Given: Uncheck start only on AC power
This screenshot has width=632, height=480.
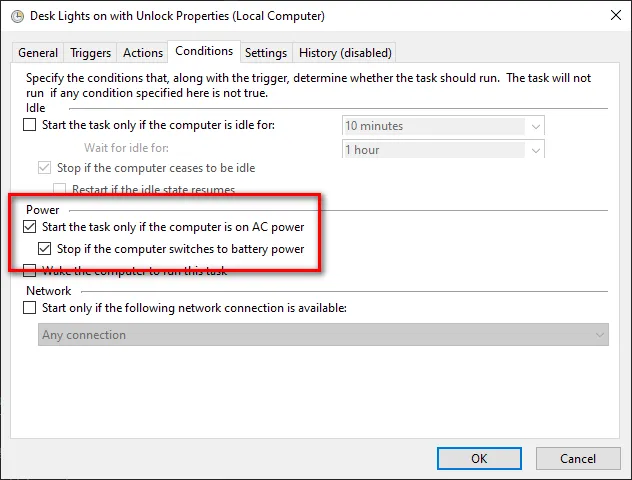Looking at the screenshot, I should (29, 227).
